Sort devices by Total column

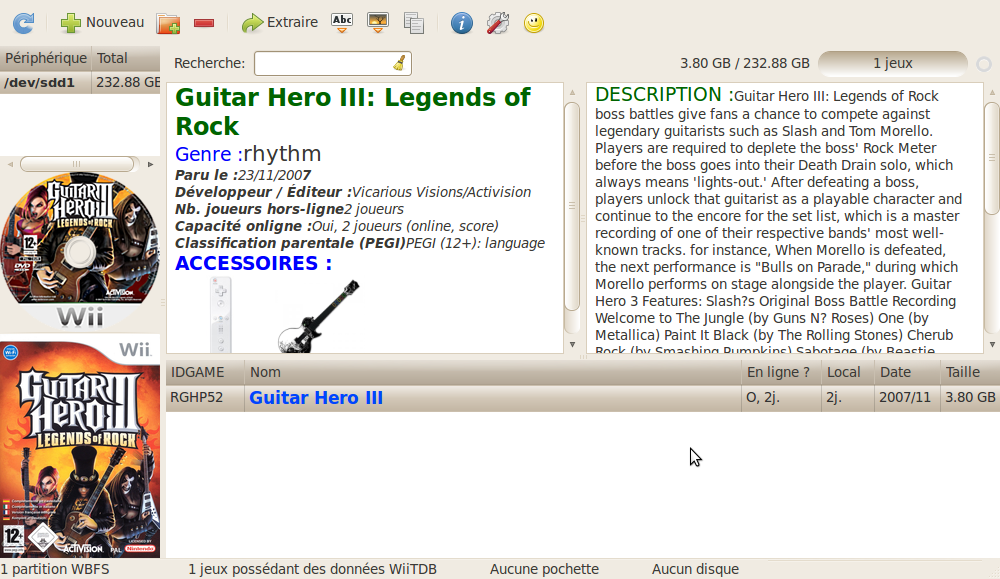(126, 58)
